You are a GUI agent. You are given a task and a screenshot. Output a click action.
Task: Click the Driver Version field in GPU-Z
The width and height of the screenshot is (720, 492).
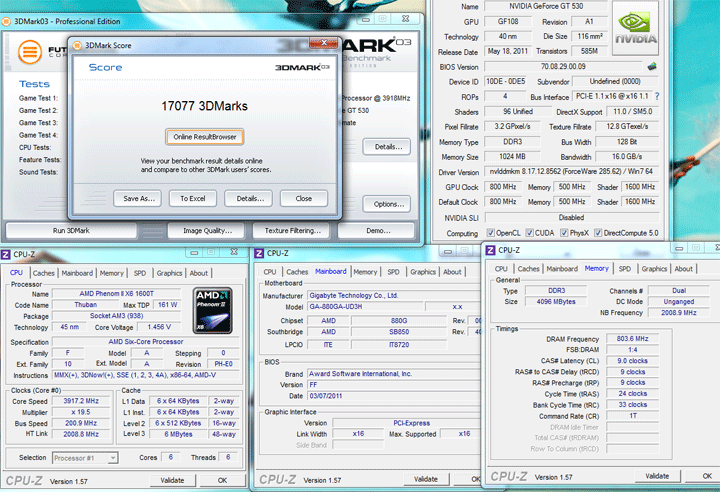click(x=572, y=171)
